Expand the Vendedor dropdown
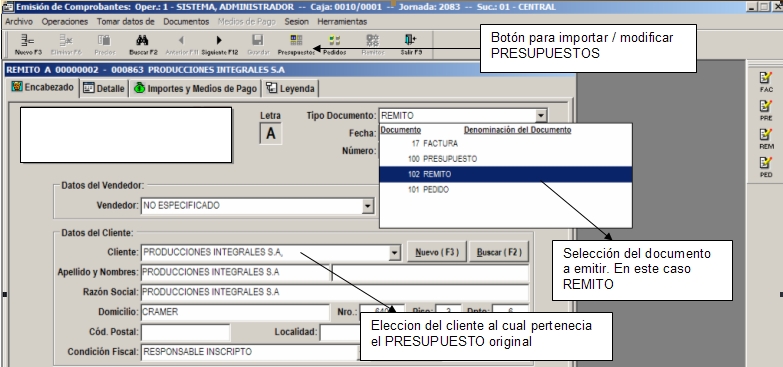The height and width of the screenshot is (367, 783). (x=368, y=206)
